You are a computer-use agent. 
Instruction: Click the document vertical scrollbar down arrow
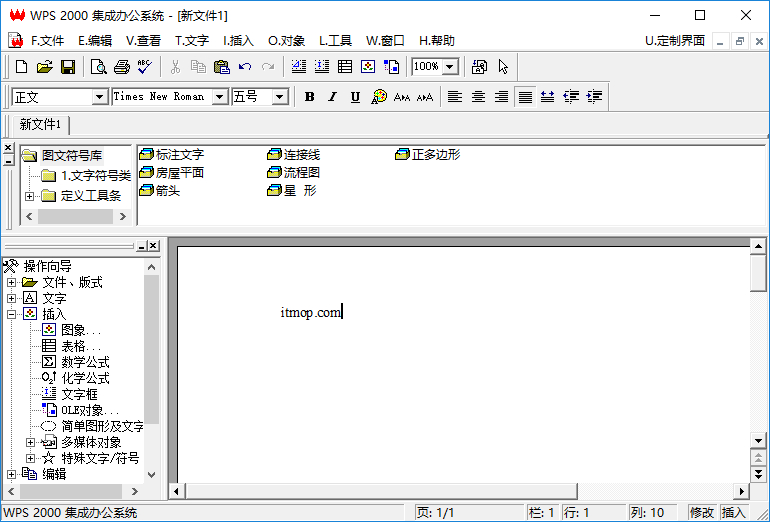click(x=758, y=441)
